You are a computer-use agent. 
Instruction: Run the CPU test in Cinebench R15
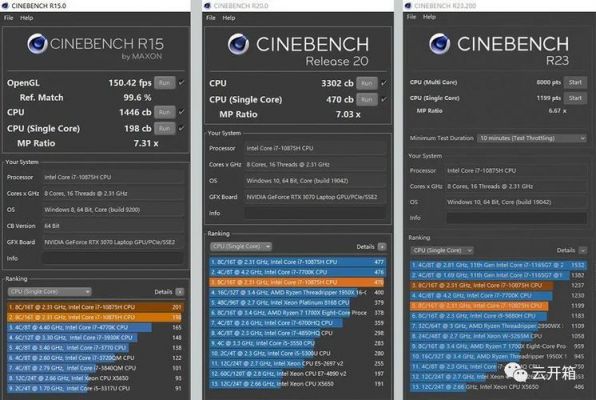click(x=165, y=112)
